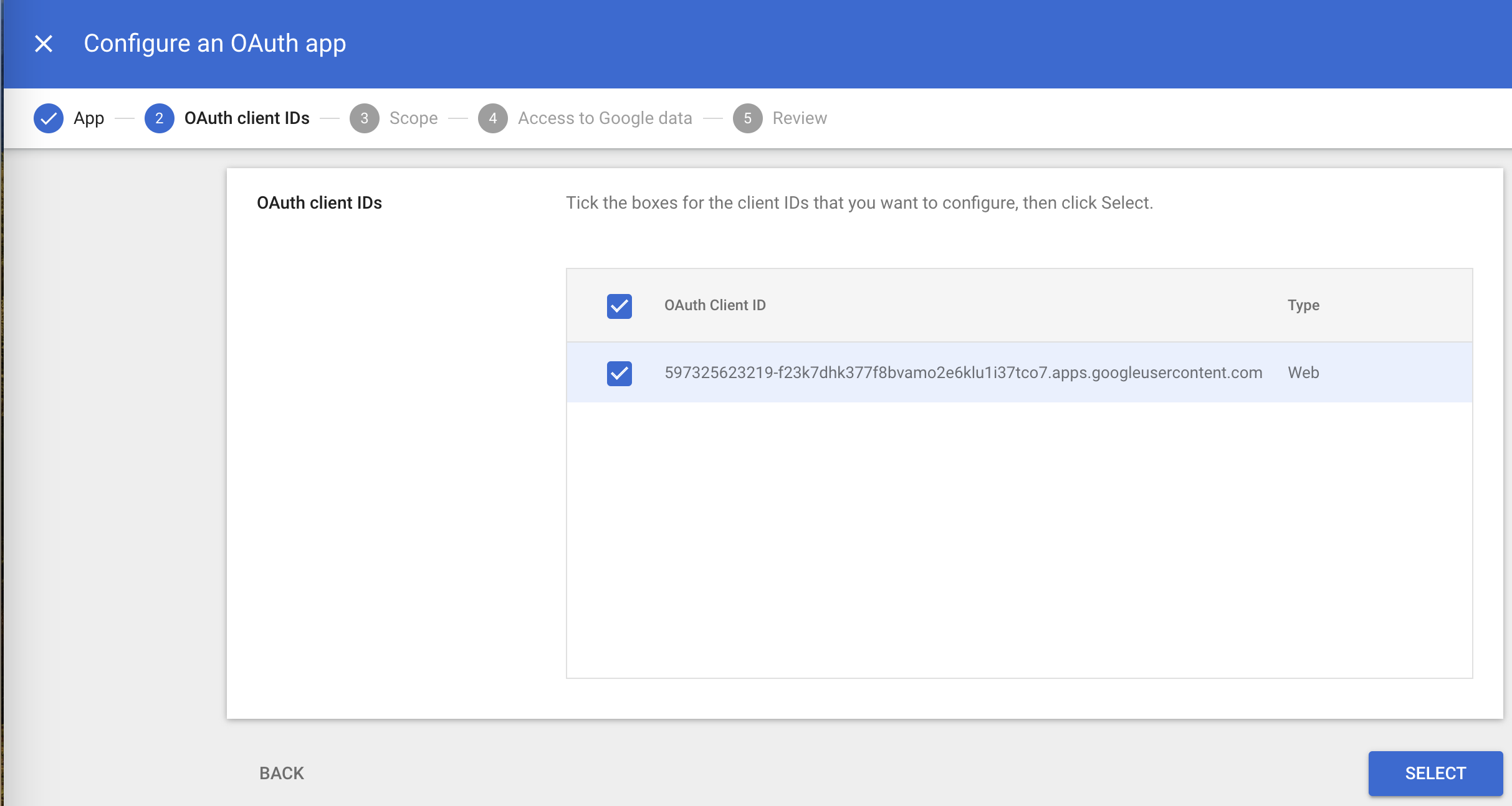Uncheck the 597325623219 client ID checkbox
The height and width of the screenshot is (806, 1512).
tap(619, 374)
